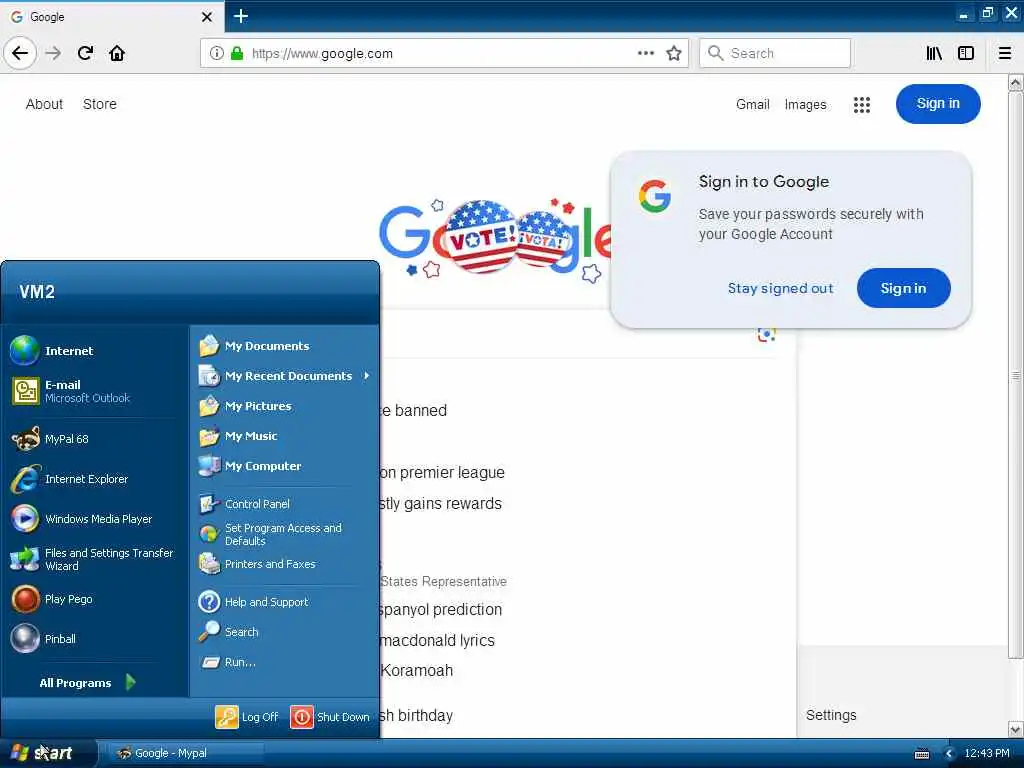Click the Google election doodle logo

495,239
